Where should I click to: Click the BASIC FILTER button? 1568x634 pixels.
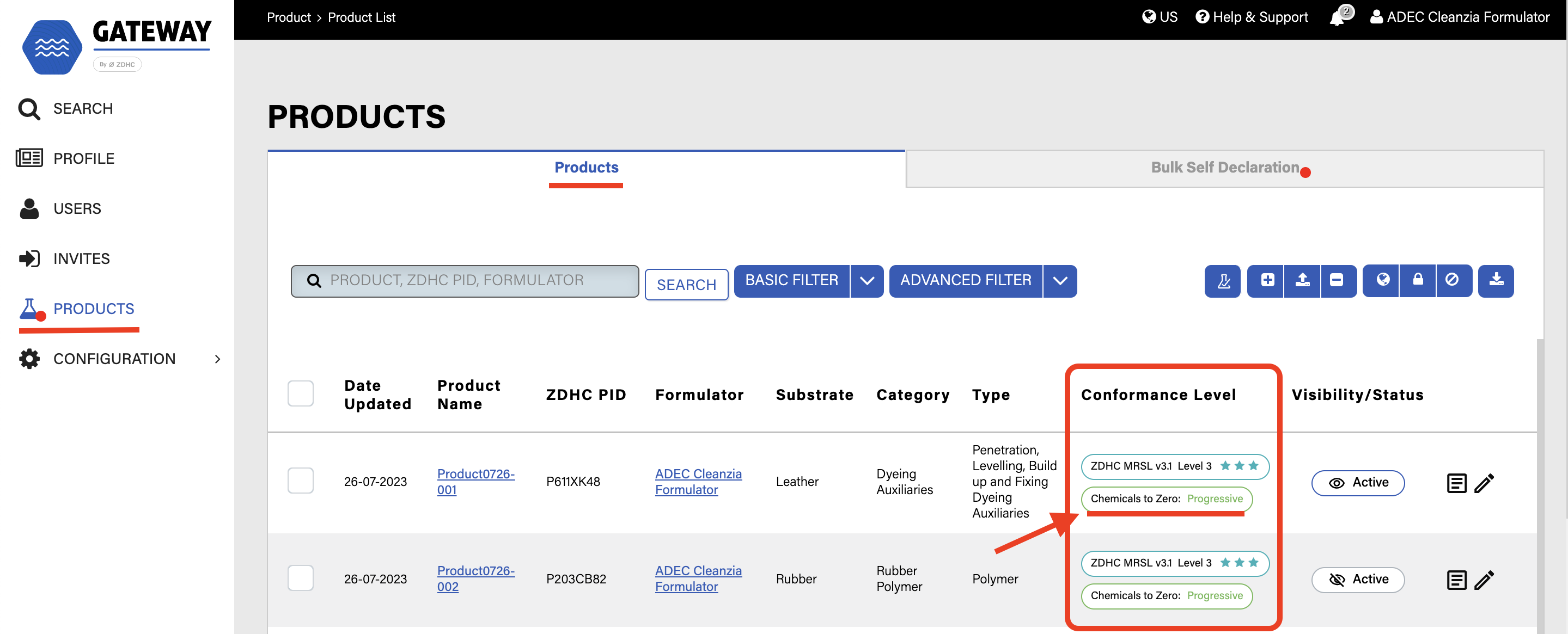[791, 280]
